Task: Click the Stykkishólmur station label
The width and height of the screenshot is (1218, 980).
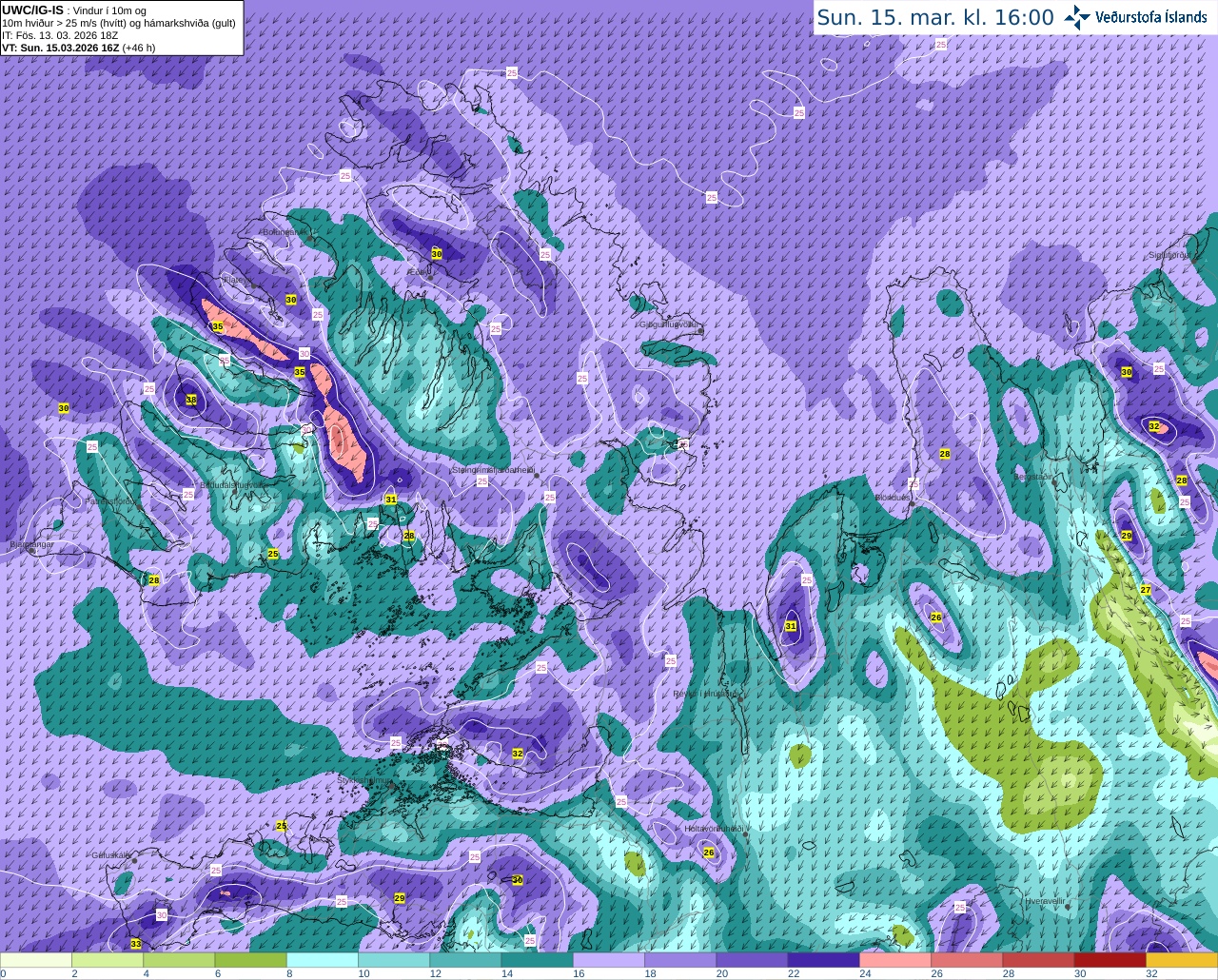Action: tap(365, 780)
